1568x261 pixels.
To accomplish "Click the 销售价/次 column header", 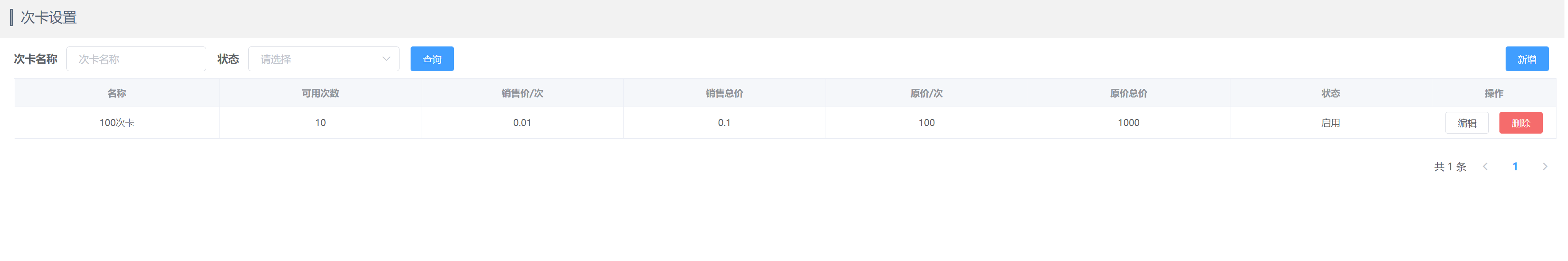I will tap(522, 93).
